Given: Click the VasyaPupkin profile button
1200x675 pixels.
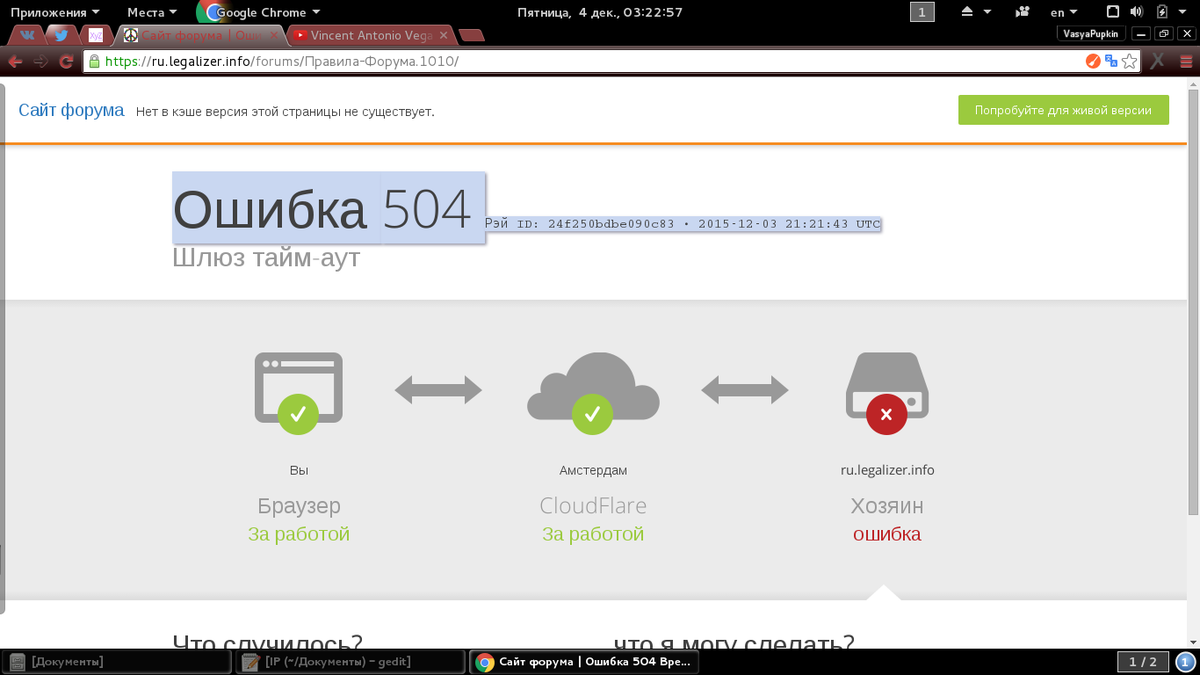Looking at the screenshot, I should click(1091, 33).
